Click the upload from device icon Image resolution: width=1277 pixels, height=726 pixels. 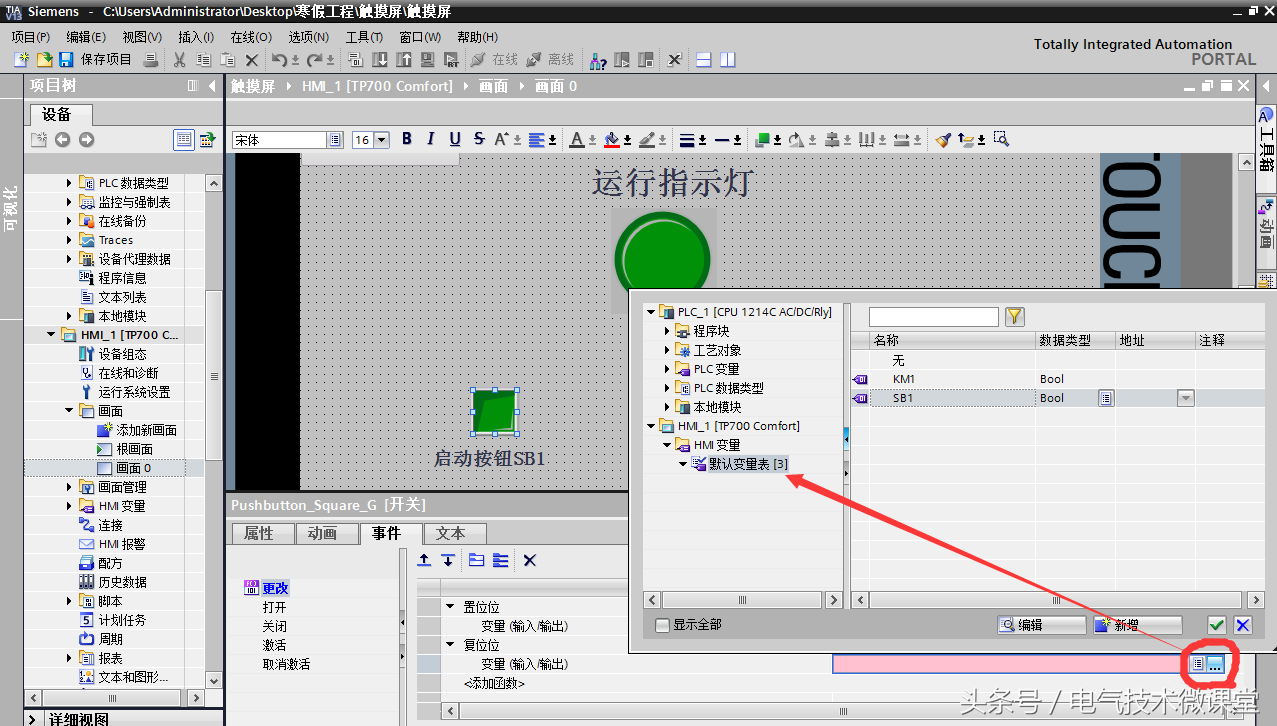pos(404,60)
